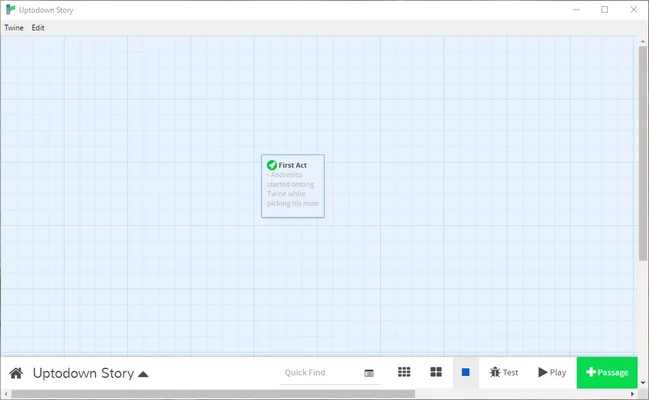This screenshot has width=649, height=400.
Task: Click the horizontal scrollbar thumb
Action: point(213,394)
